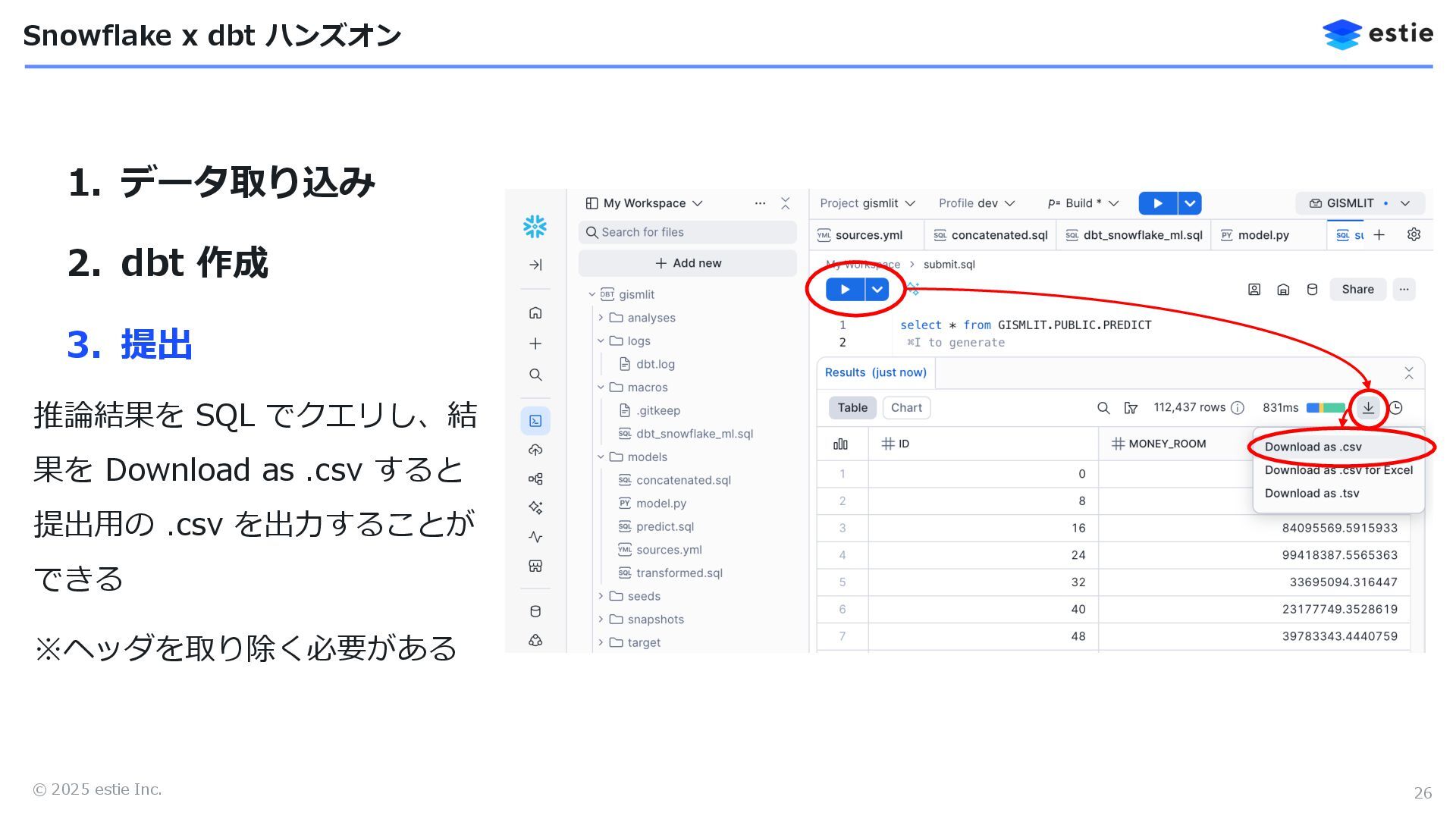This screenshot has height=819, width=1456.
Task: Open the run options dropdown arrow beside submit.sql run
Action: point(877,290)
